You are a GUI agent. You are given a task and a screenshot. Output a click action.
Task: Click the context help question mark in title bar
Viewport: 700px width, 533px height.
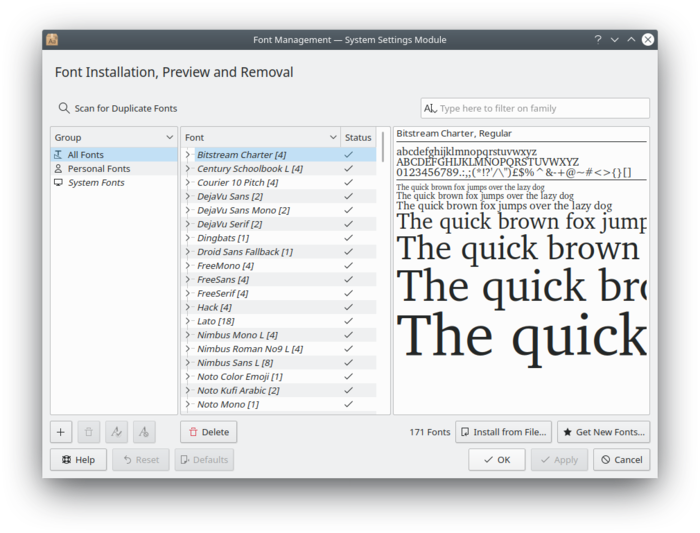(598, 40)
